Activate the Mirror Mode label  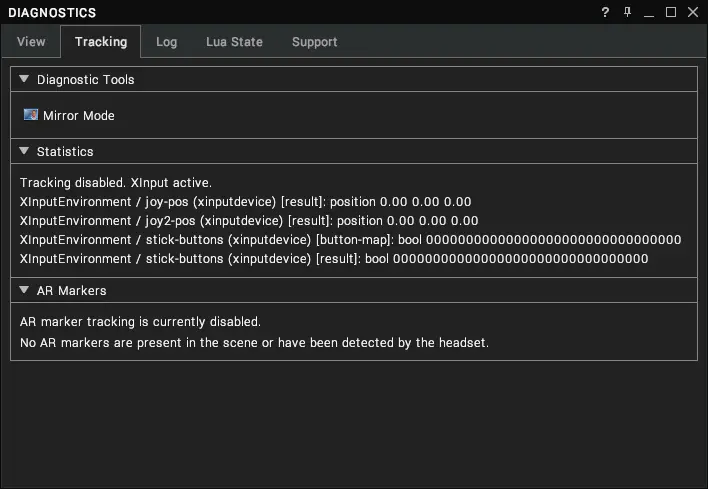click(x=79, y=116)
